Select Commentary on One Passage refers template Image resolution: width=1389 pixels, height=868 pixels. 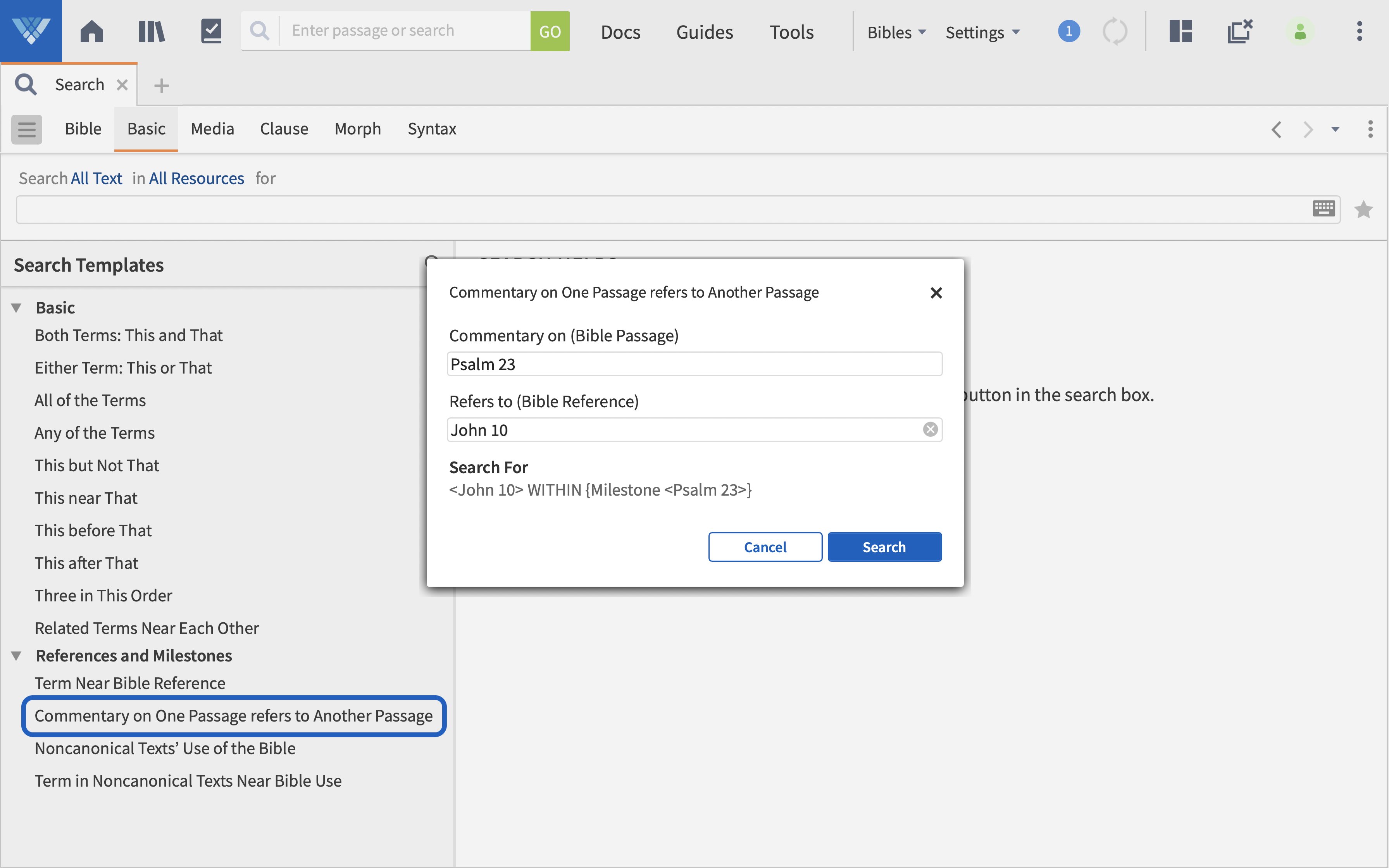tap(234, 716)
